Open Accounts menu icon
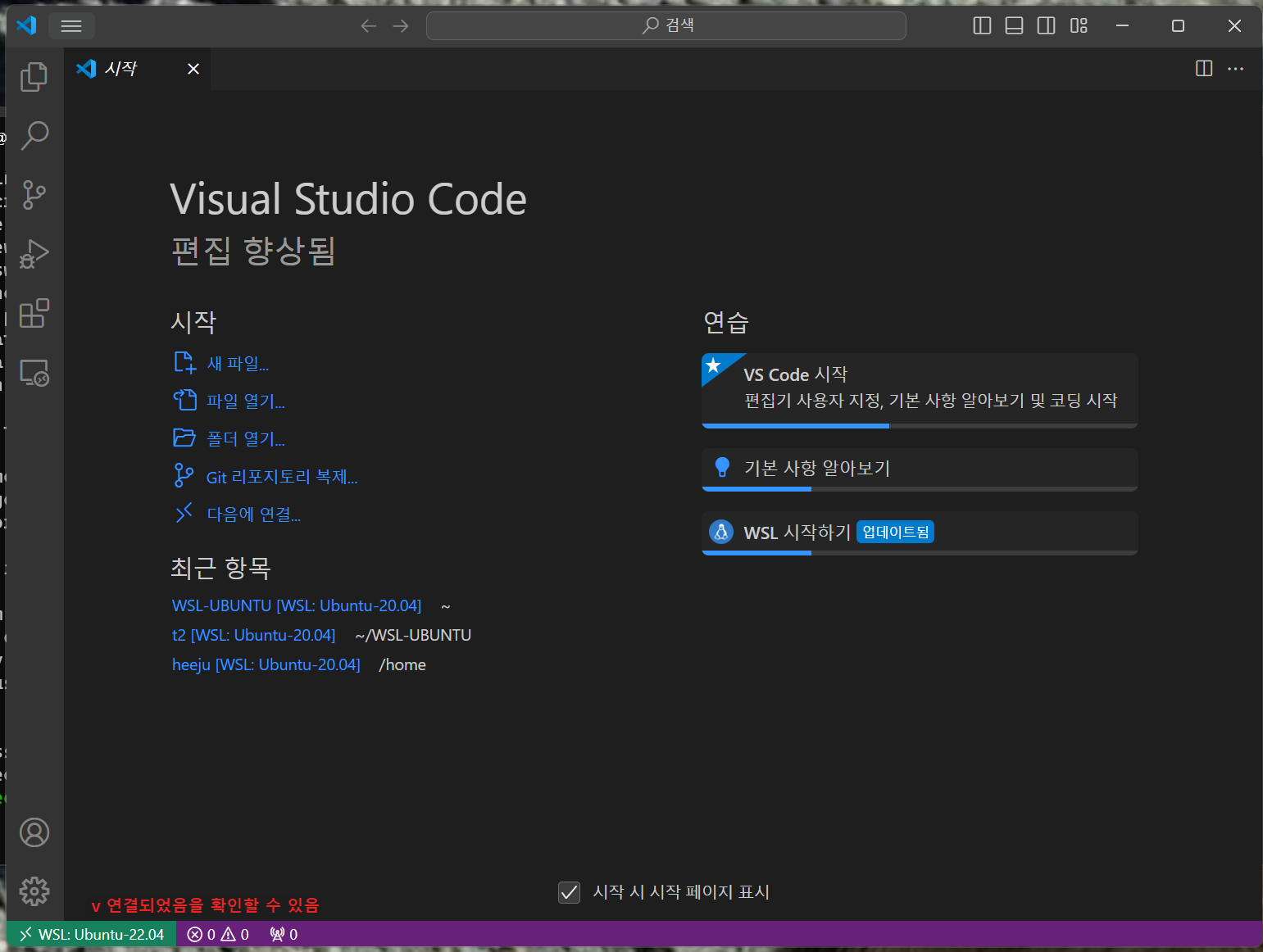This screenshot has width=1263, height=952. [x=34, y=832]
